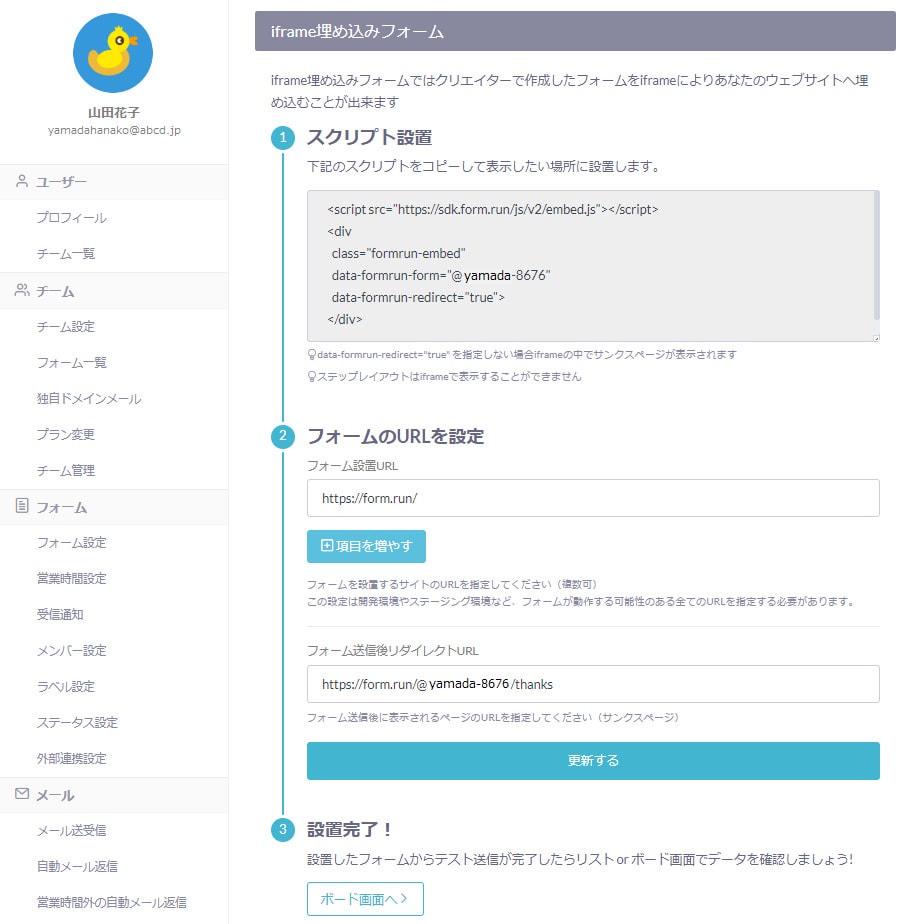Click the user name 山田花子

114,112
